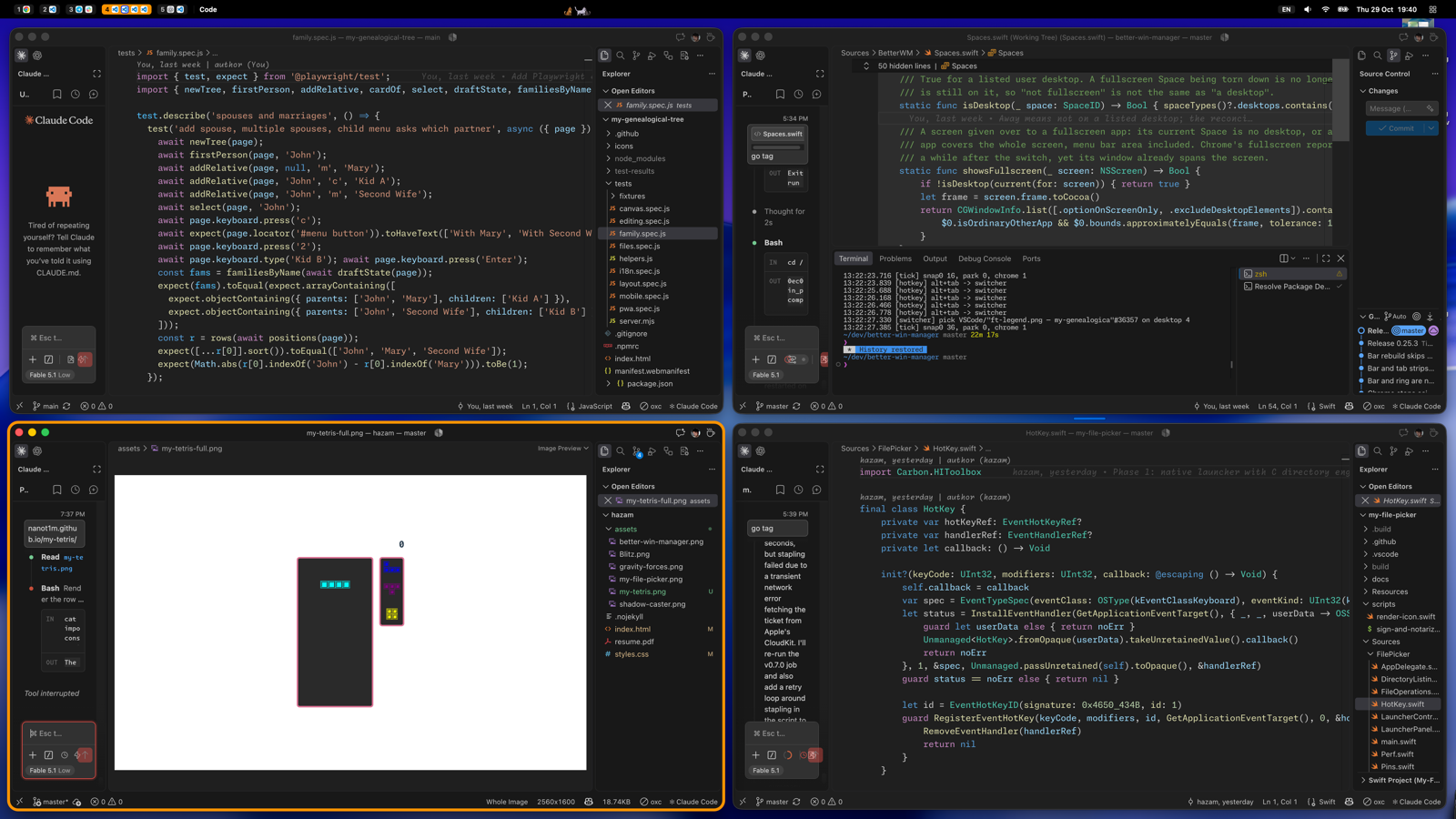Open Source Control icon in the my-genealogical-tree window
Image resolution: width=1456 pixels, height=819 pixels.
coord(636,56)
